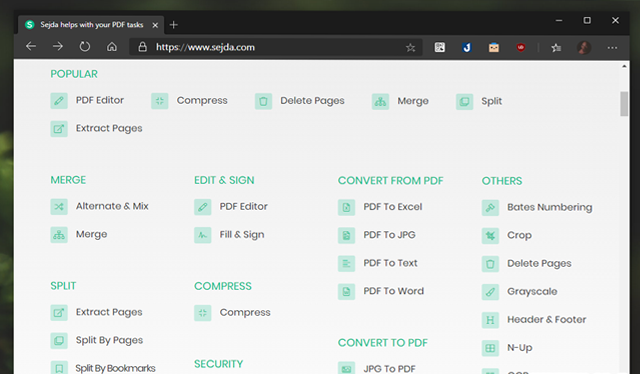Screen dimensions: 640x374
Task: Open the Alternate & Mix link
Action: coord(112,206)
